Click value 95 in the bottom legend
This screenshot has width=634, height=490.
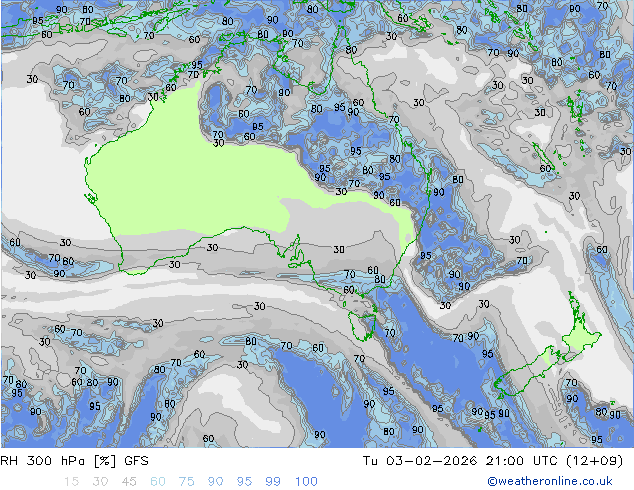point(244,482)
